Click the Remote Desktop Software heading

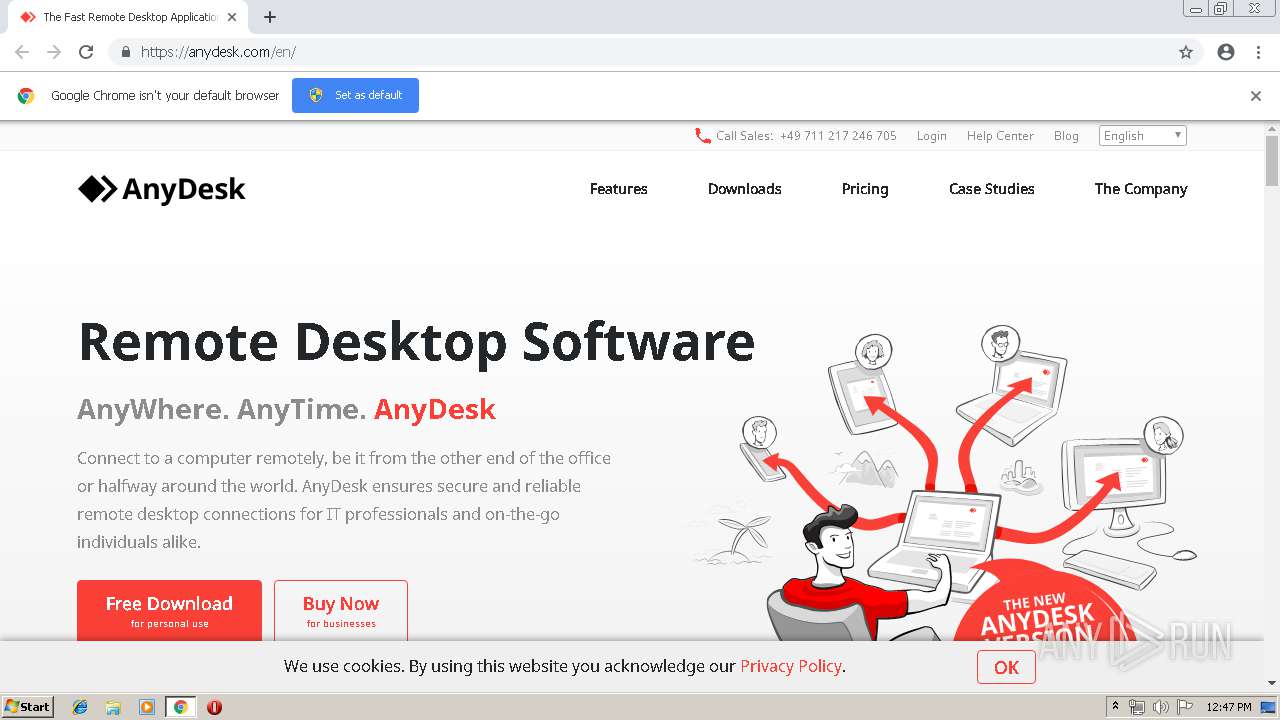pos(416,341)
